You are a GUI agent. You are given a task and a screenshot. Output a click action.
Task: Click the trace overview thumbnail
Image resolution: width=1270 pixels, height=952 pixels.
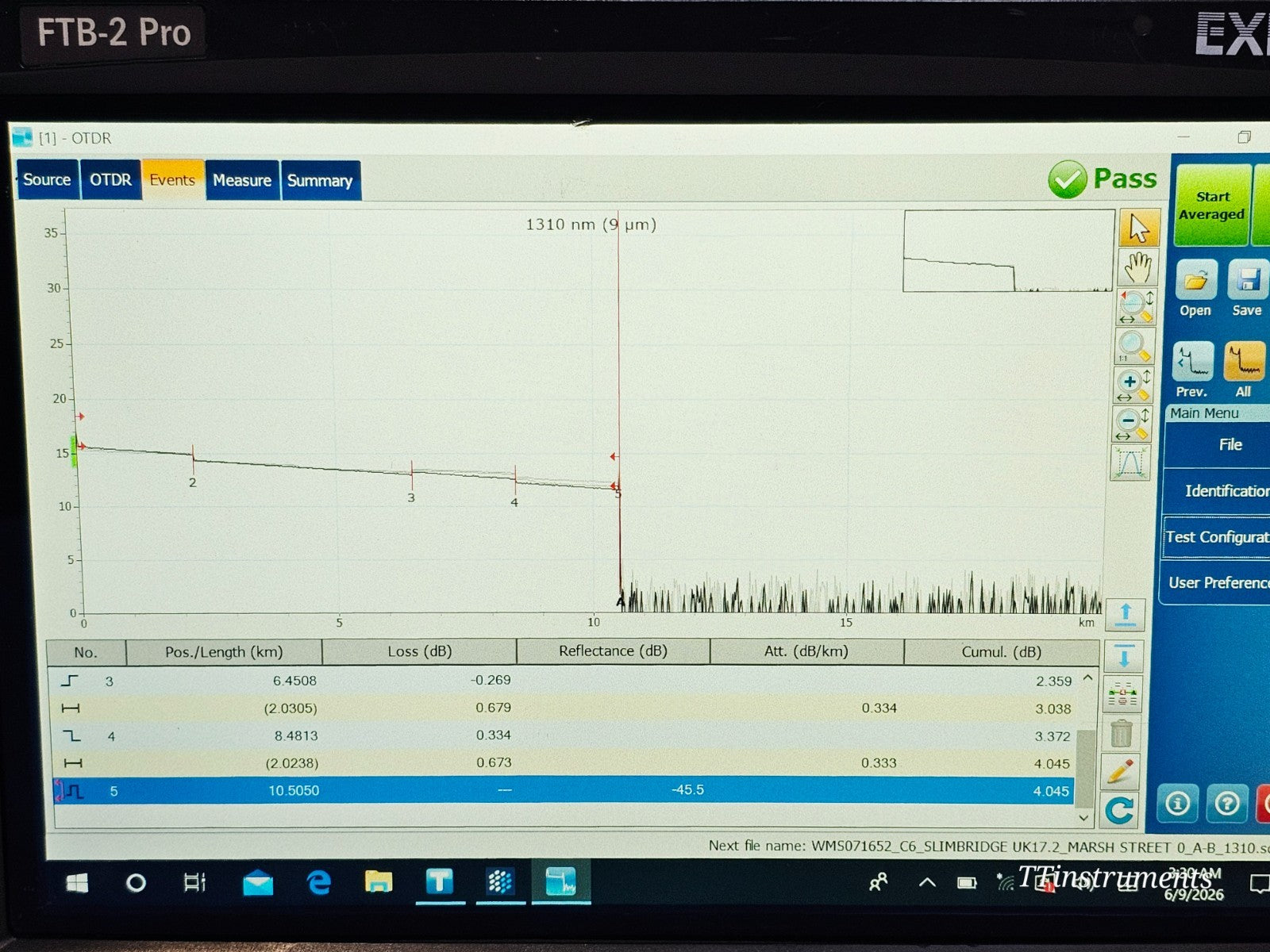pos(1008,251)
